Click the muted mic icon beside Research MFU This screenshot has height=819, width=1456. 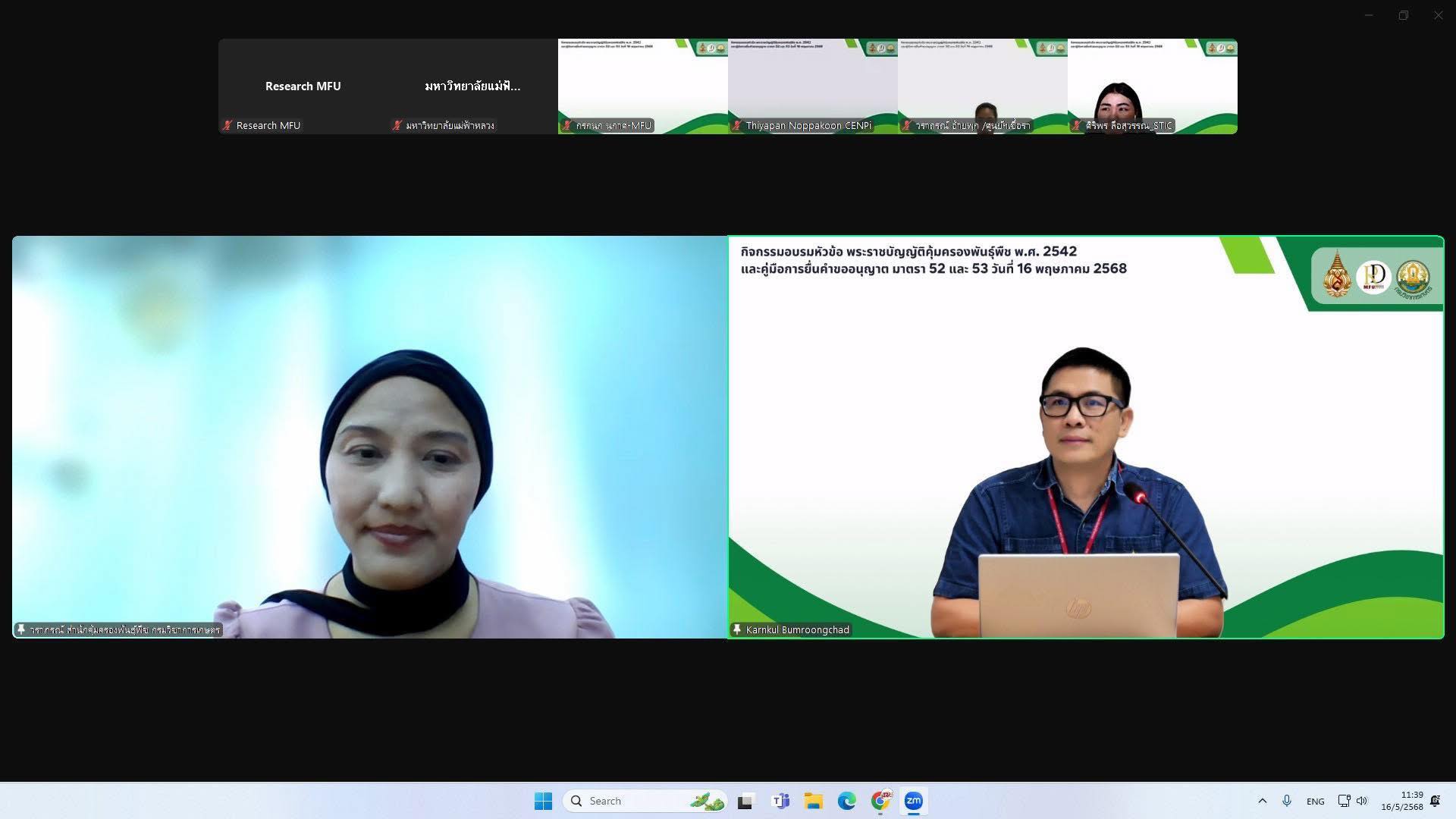pos(227,125)
